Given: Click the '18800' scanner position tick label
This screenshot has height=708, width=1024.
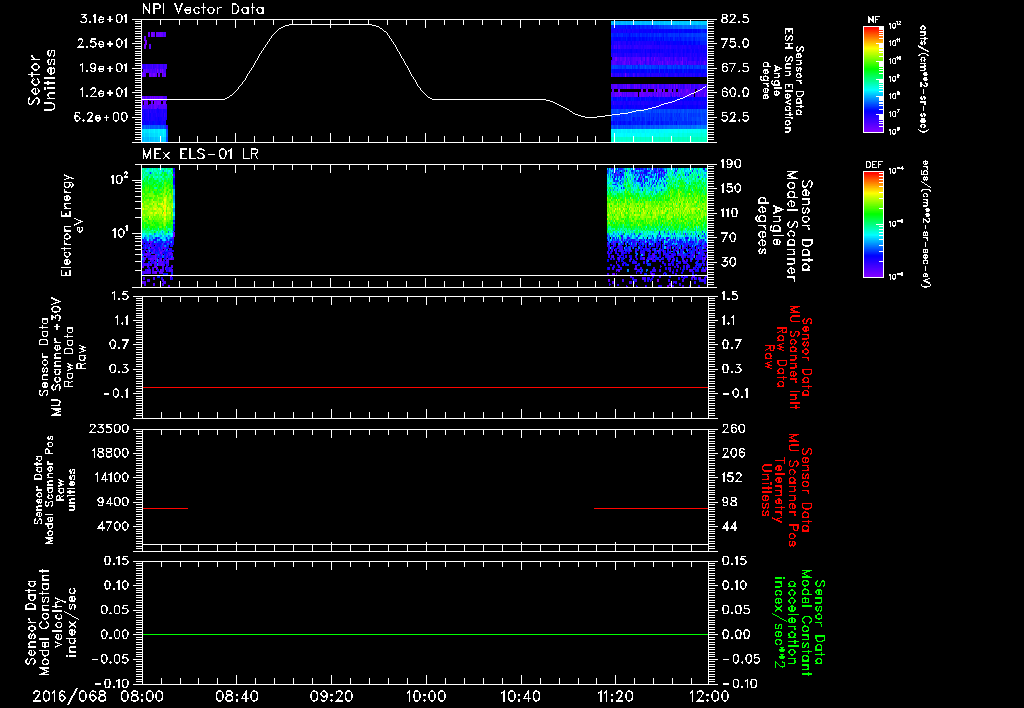Looking at the screenshot, I should (112, 453).
